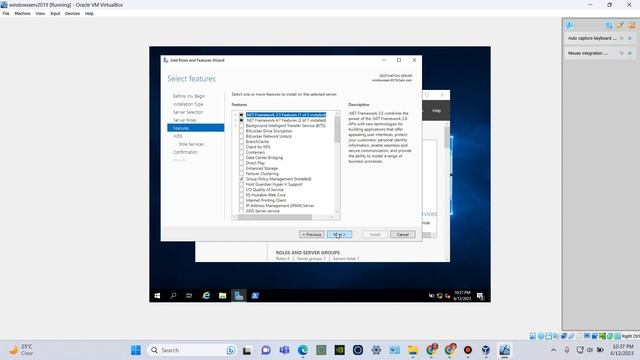
Task: Launch Internet Explorer from the guest taskbar
Action: pyautogui.click(x=206, y=296)
